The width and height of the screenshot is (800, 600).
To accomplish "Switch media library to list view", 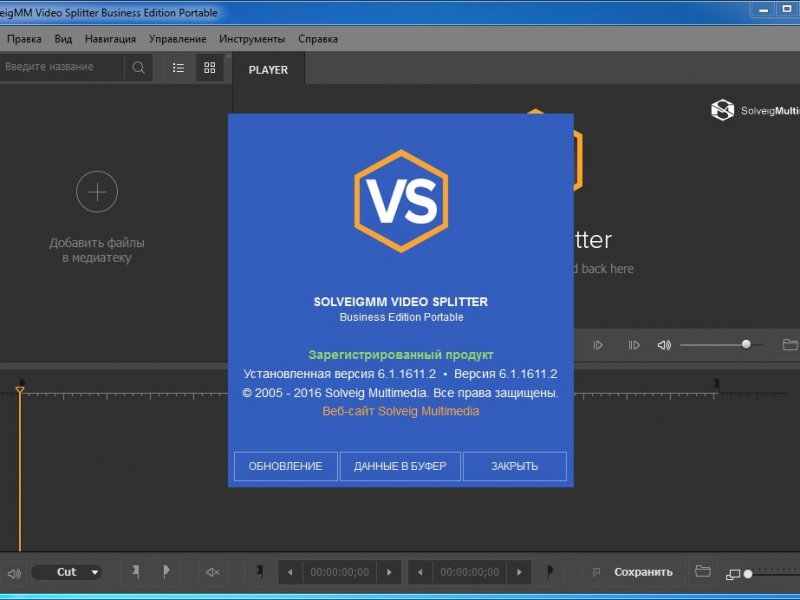I will pos(178,67).
